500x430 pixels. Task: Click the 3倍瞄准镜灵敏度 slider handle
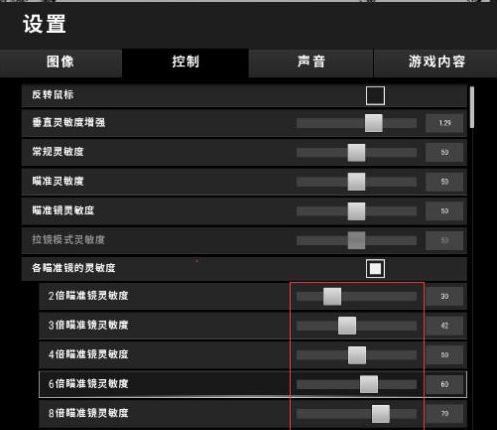coord(347,326)
